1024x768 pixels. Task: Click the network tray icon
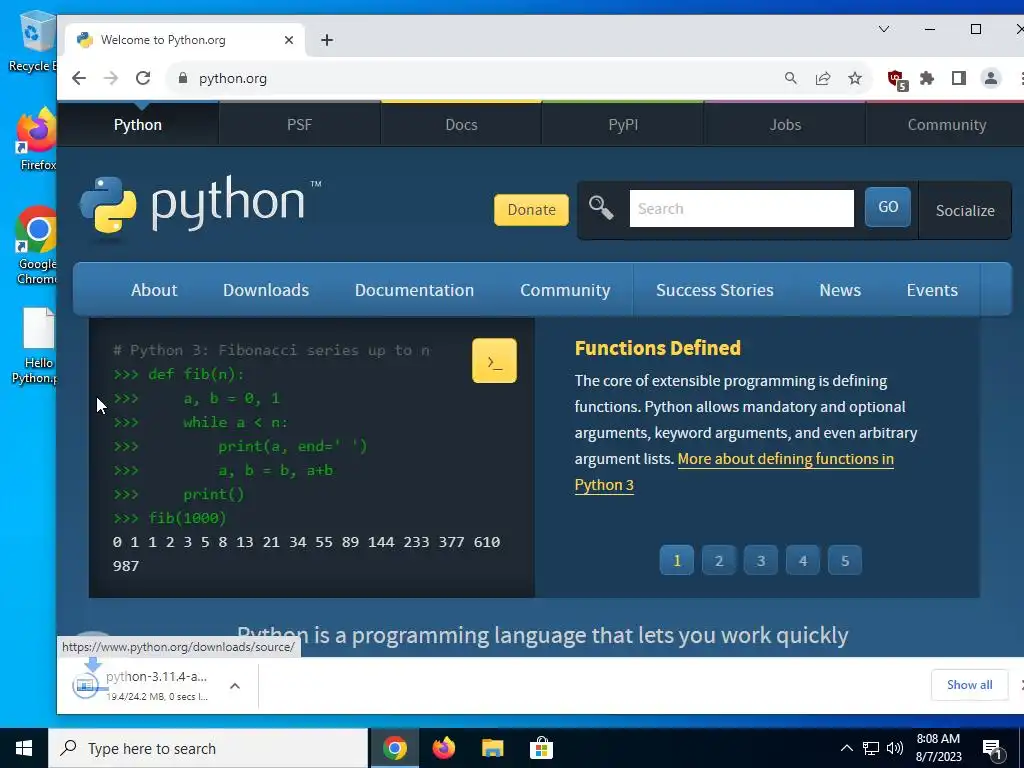pyautogui.click(x=871, y=748)
